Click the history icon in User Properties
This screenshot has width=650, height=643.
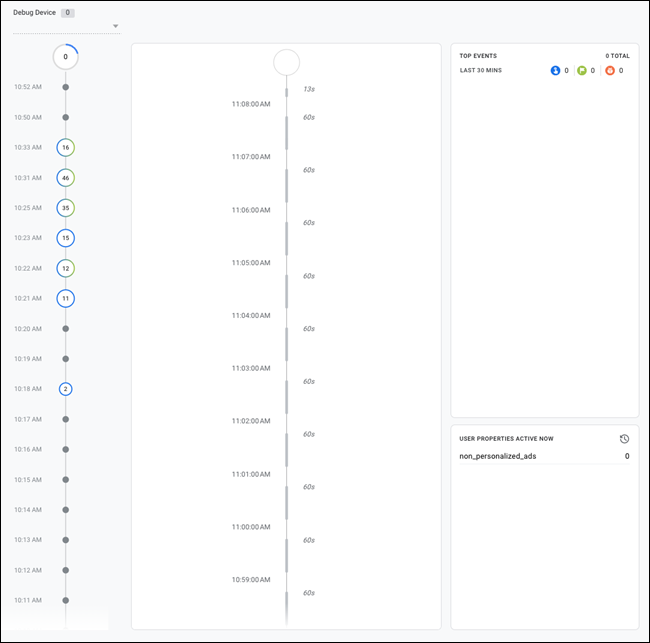point(624,439)
